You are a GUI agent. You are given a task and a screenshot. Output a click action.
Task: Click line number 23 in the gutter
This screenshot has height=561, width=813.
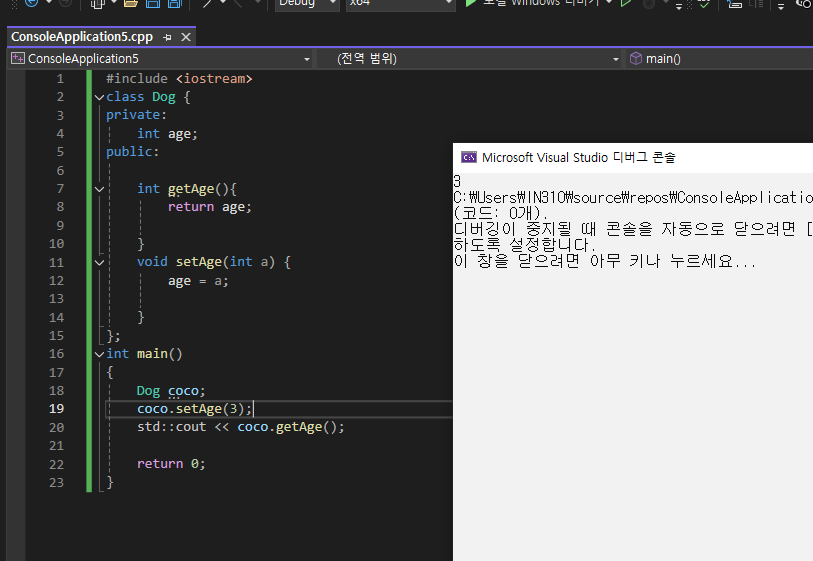tap(57, 483)
